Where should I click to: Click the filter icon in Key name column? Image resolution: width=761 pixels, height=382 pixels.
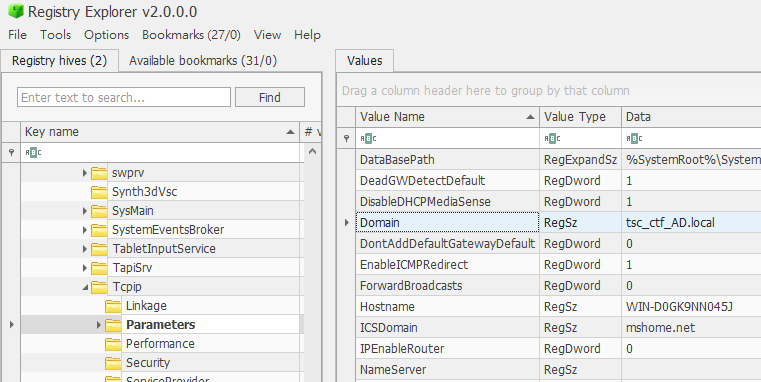point(33,152)
